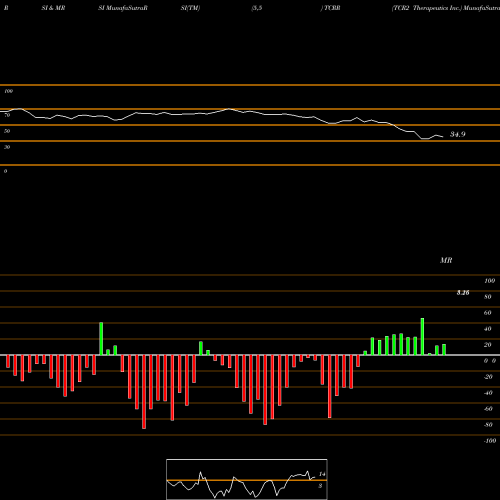The width and height of the screenshot is (500, 500).
Task: Click the SI(TM) header text
Action: click(x=190, y=8)
